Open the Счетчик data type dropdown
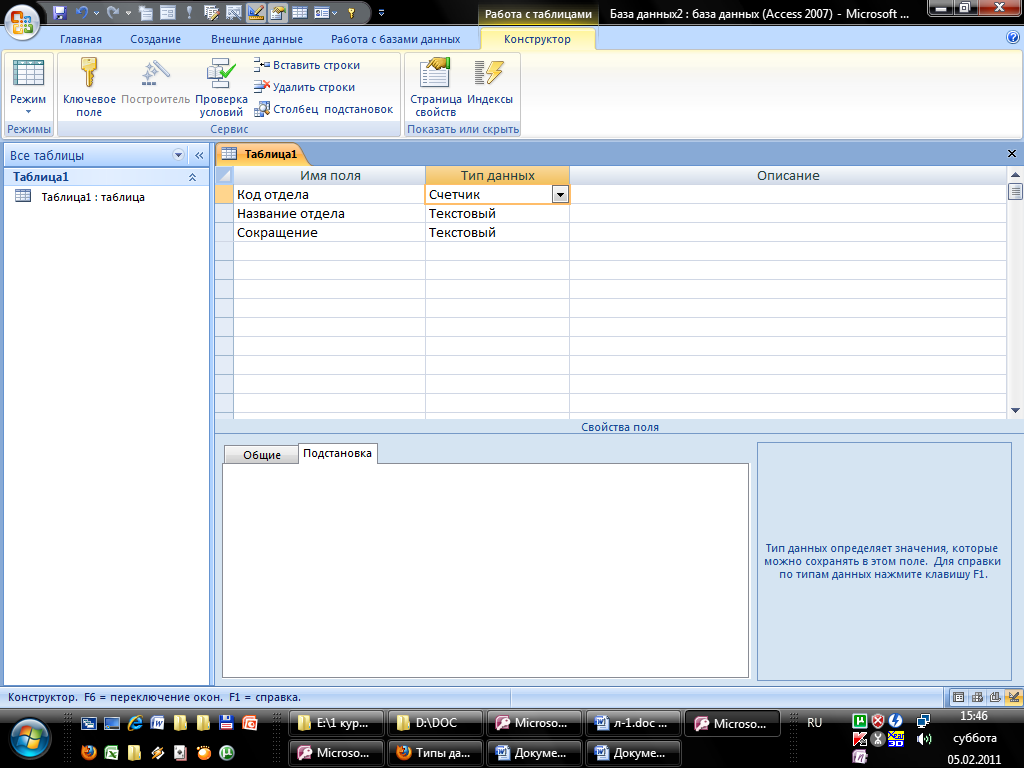The width and height of the screenshot is (1024, 768). pos(560,195)
